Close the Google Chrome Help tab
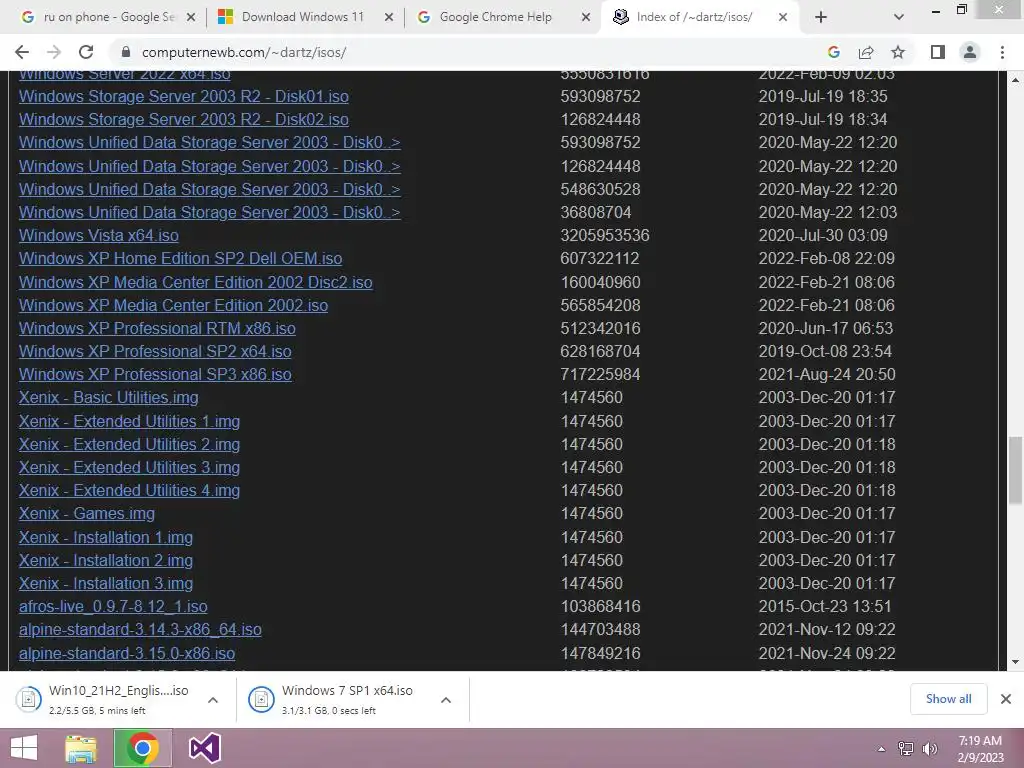Viewport: 1024px width, 768px height. tap(586, 17)
